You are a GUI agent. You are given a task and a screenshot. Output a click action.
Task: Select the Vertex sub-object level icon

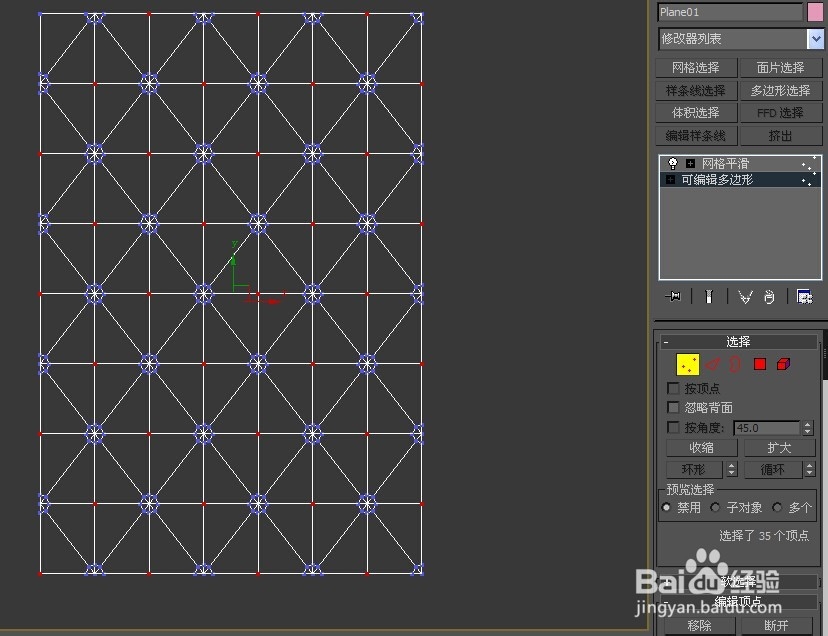click(x=688, y=364)
